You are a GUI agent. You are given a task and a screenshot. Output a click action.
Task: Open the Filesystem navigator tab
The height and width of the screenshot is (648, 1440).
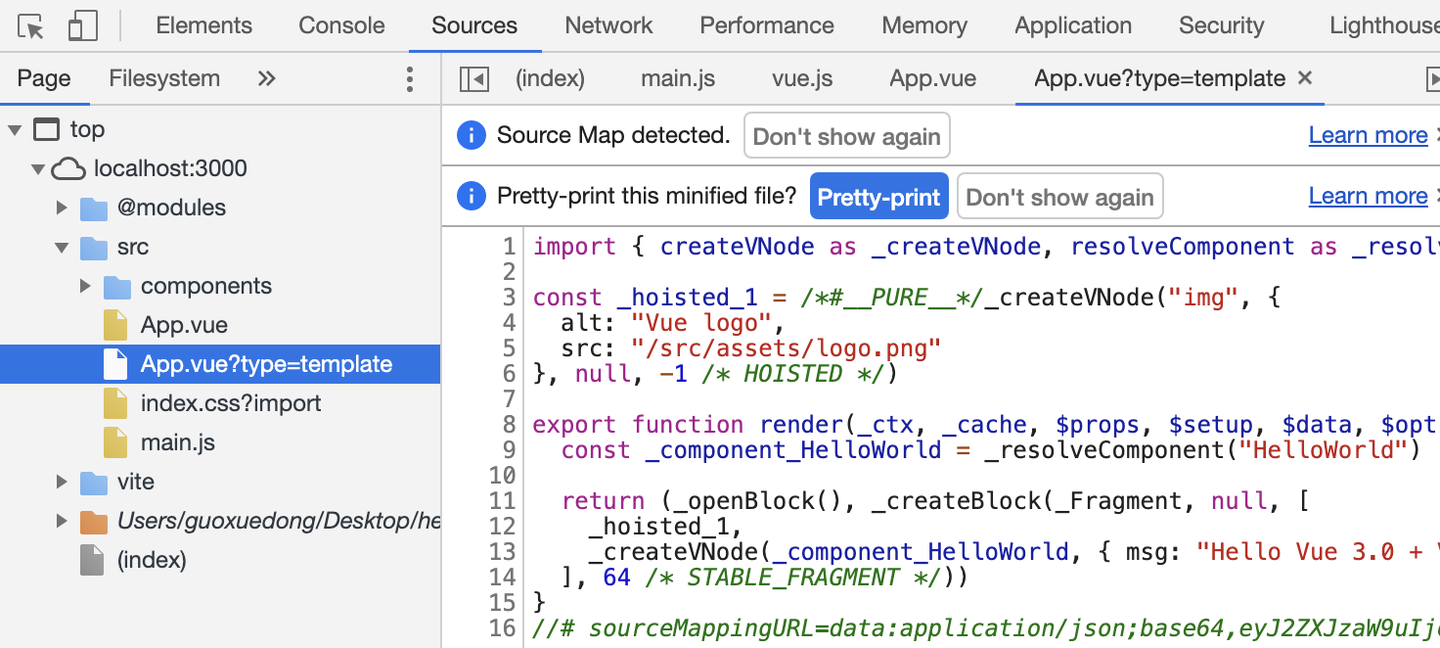[x=164, y=79]
